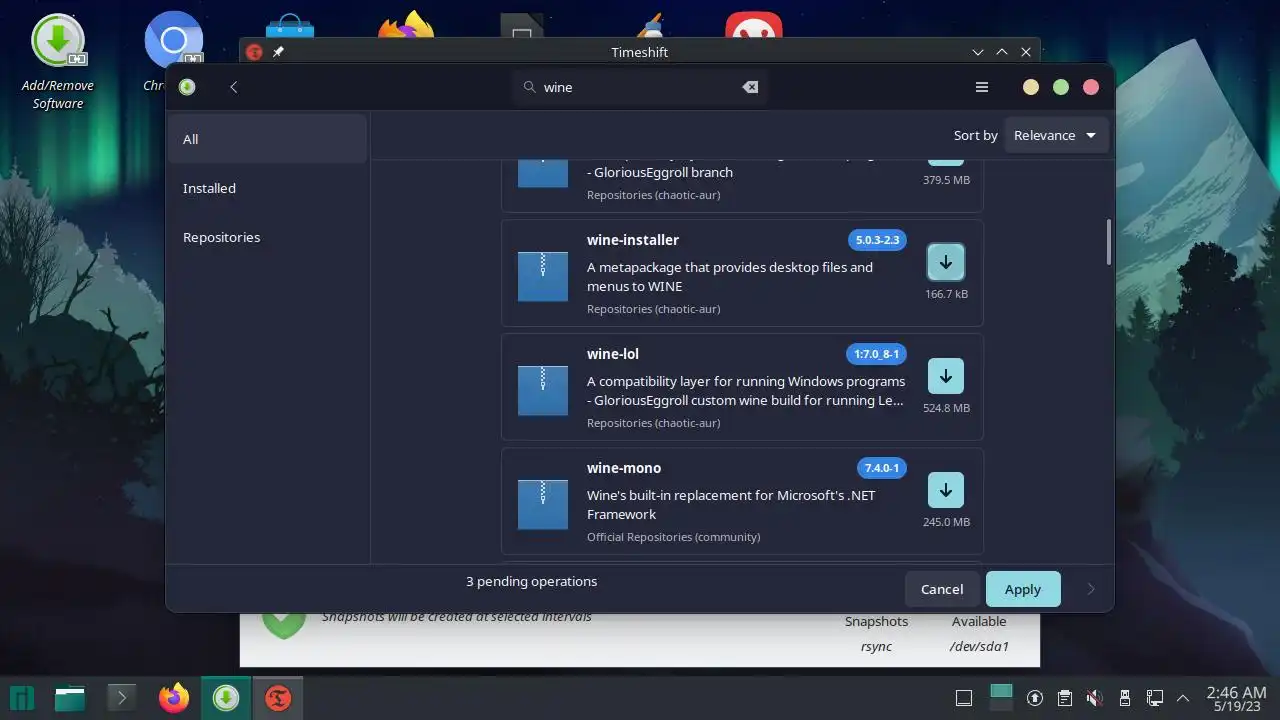Open wine-installer package icon
The height and width of the screenshot is (720, 1280).
coord(543,276)
